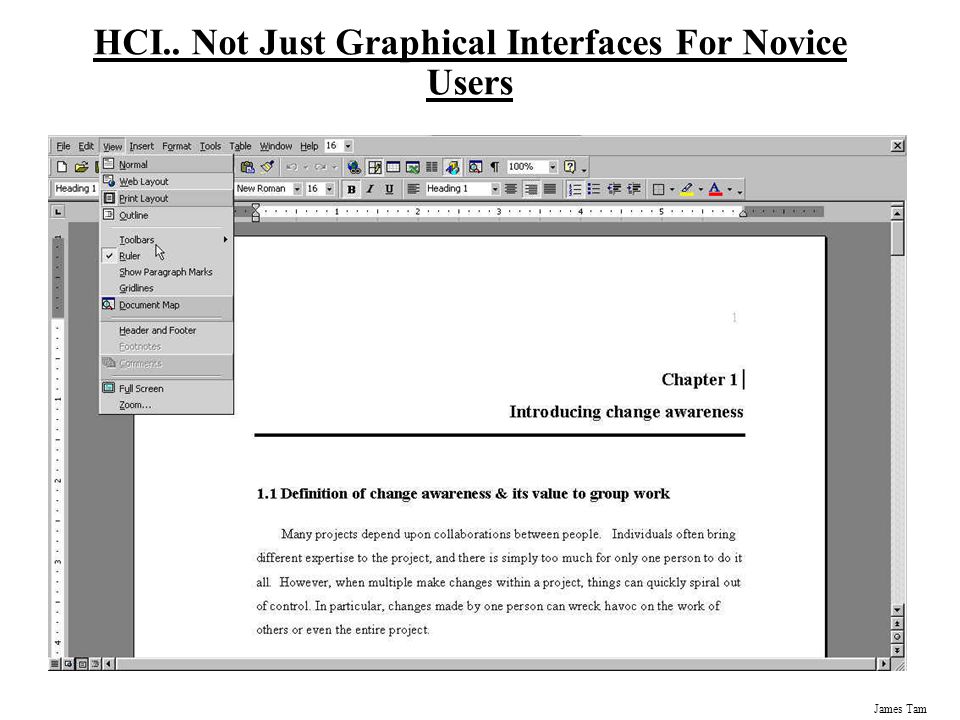This screenshot has height=720, width=960.
Task: Open the Drawing toolbar icon
Action: pos(452,167)
